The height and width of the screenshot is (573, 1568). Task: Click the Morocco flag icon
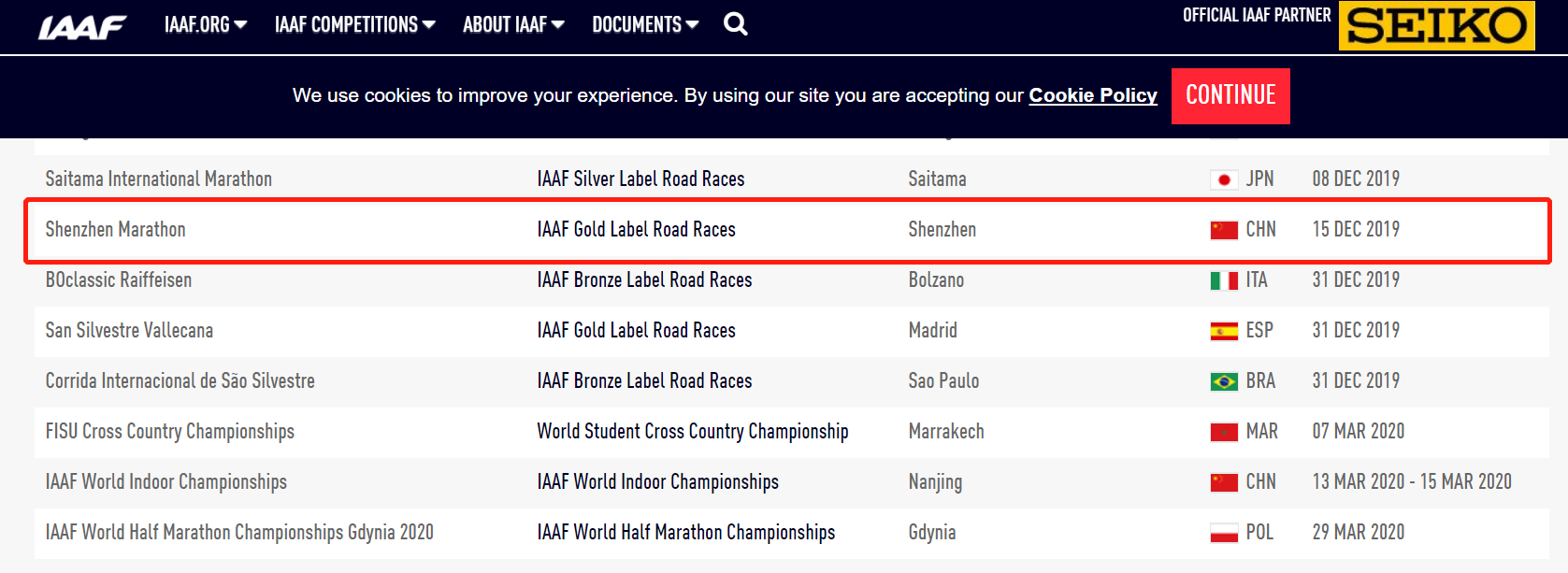[x=1224, y=432]
